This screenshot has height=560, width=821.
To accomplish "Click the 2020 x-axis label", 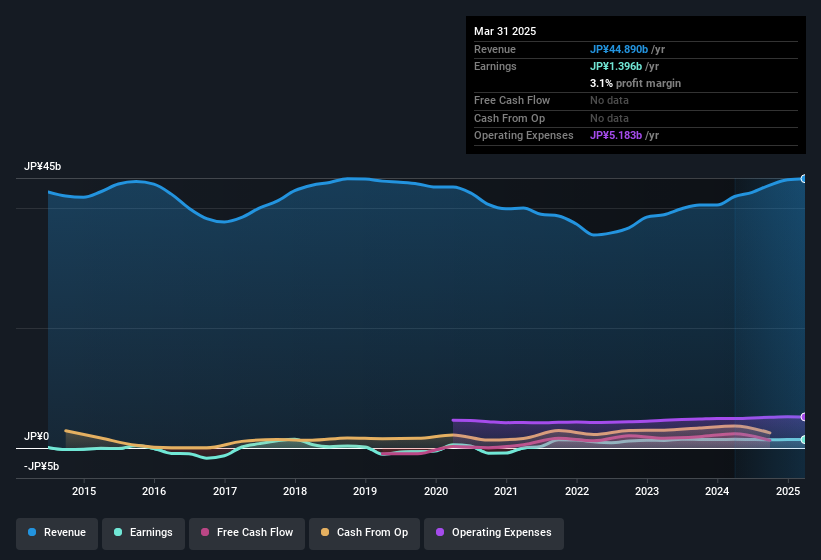I will click(436, 491).
